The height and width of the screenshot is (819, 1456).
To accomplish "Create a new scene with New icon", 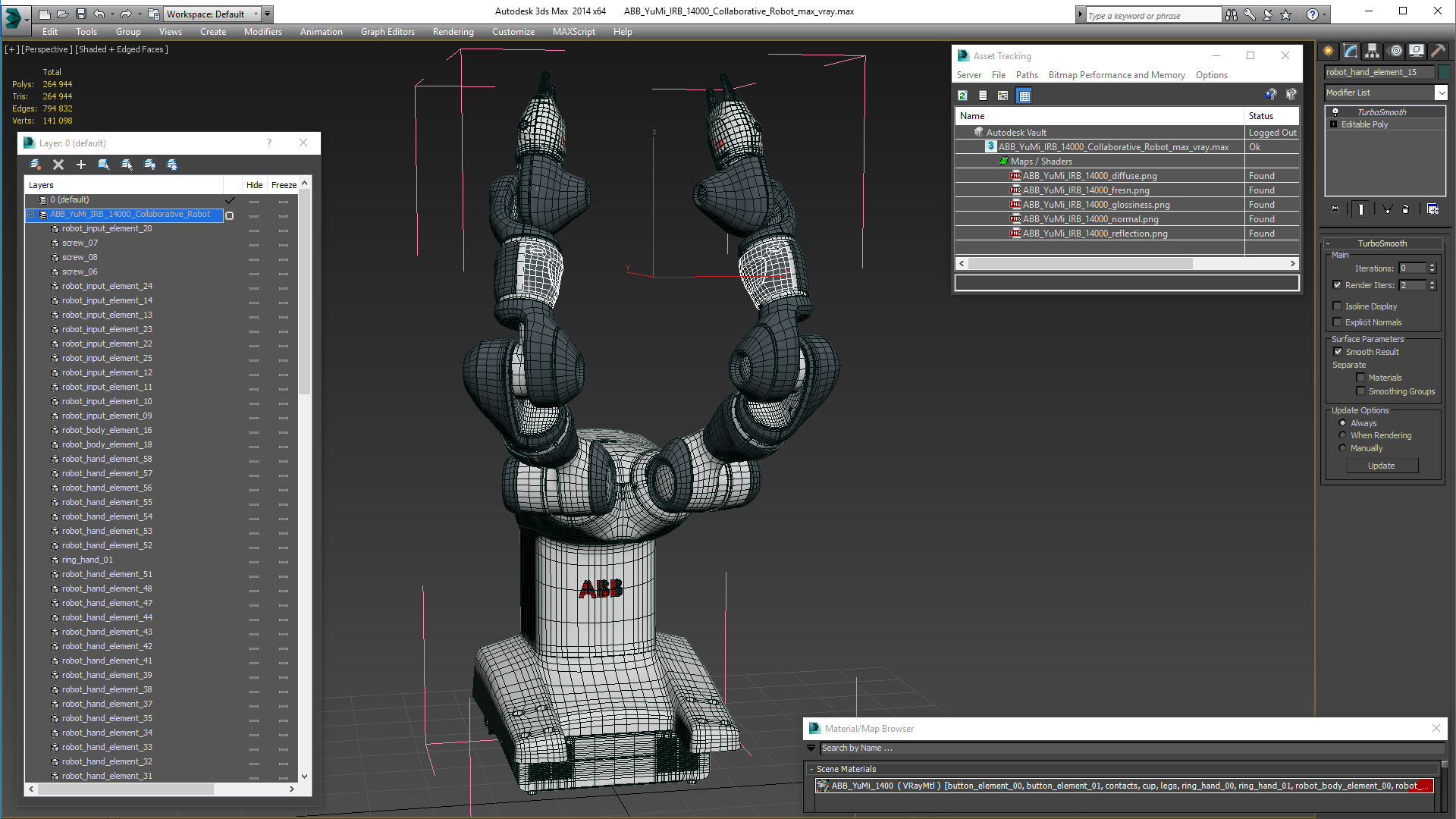I will pos(45,14).
